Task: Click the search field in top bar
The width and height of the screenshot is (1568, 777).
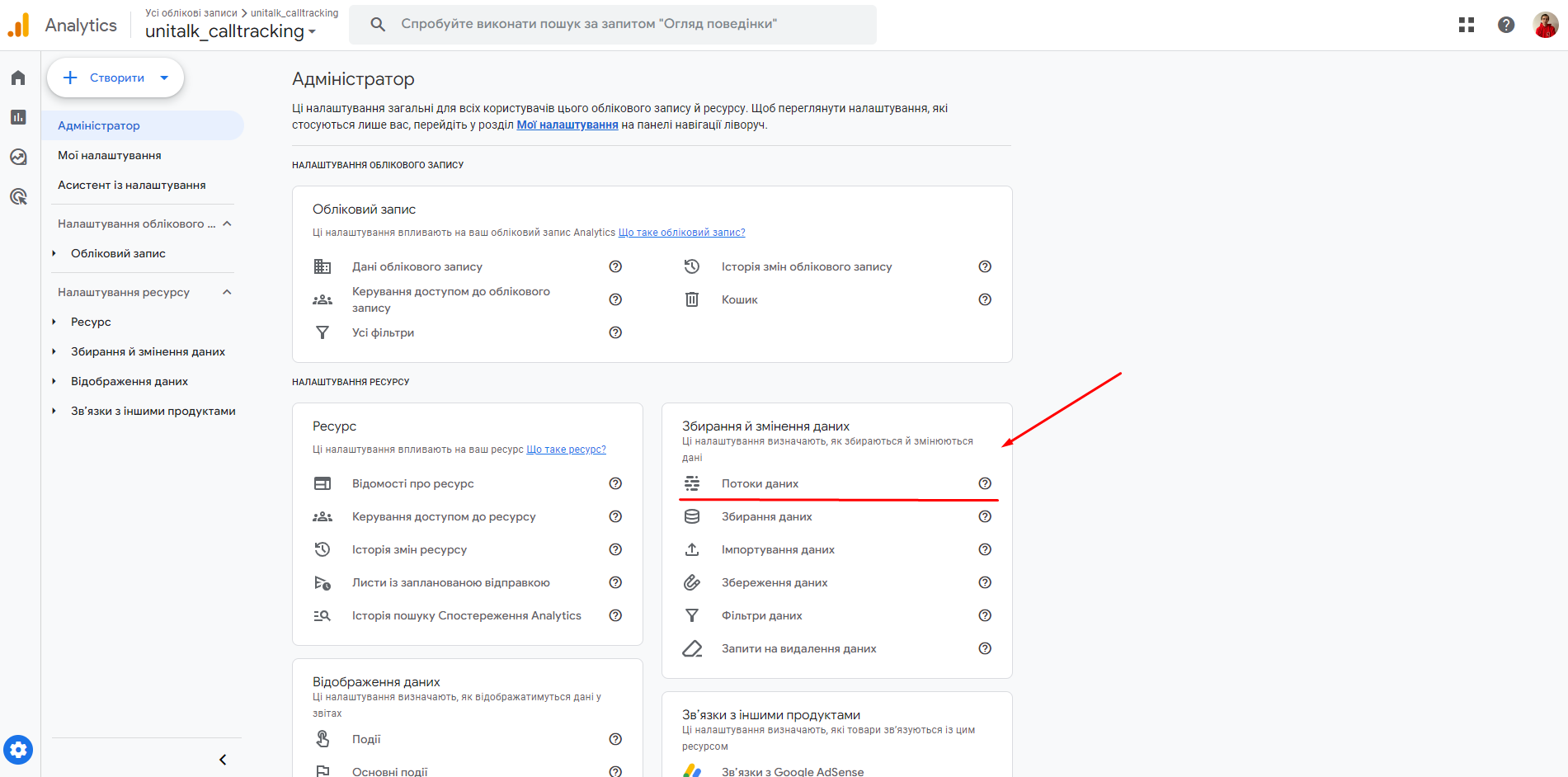Action: pyautogui.click(x=612, y=24)
